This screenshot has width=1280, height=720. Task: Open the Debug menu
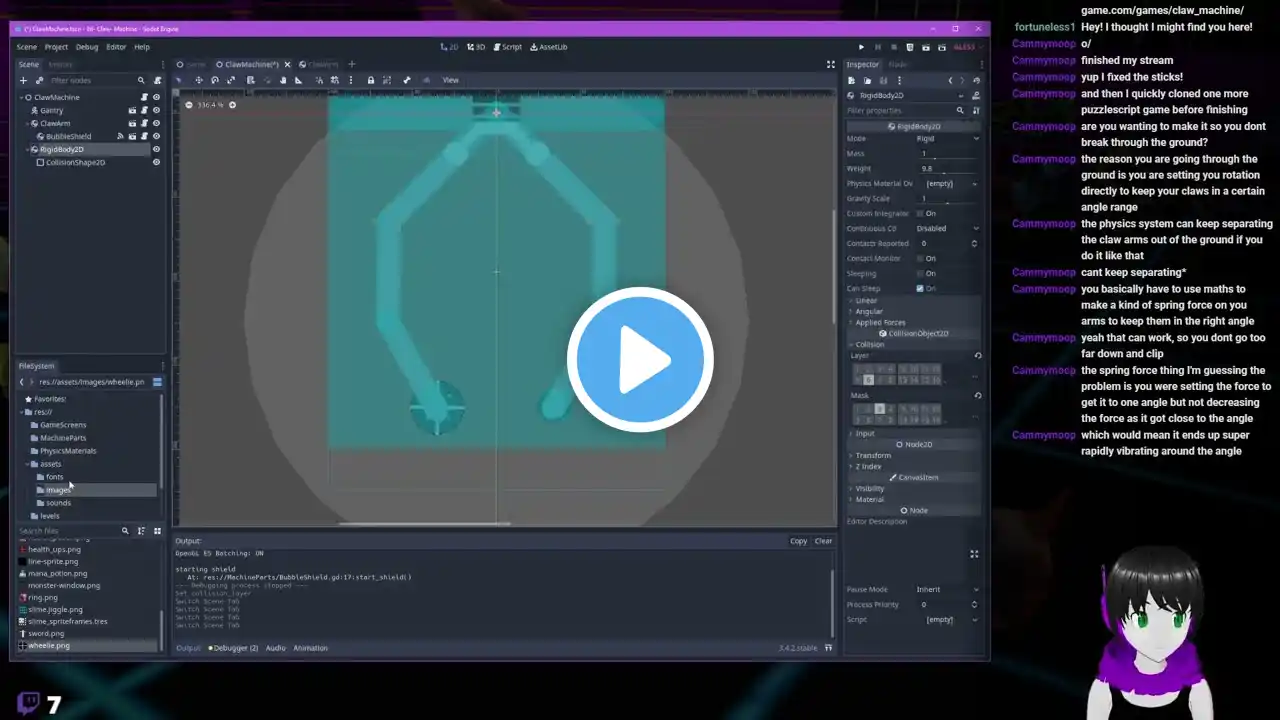point(87,47)
